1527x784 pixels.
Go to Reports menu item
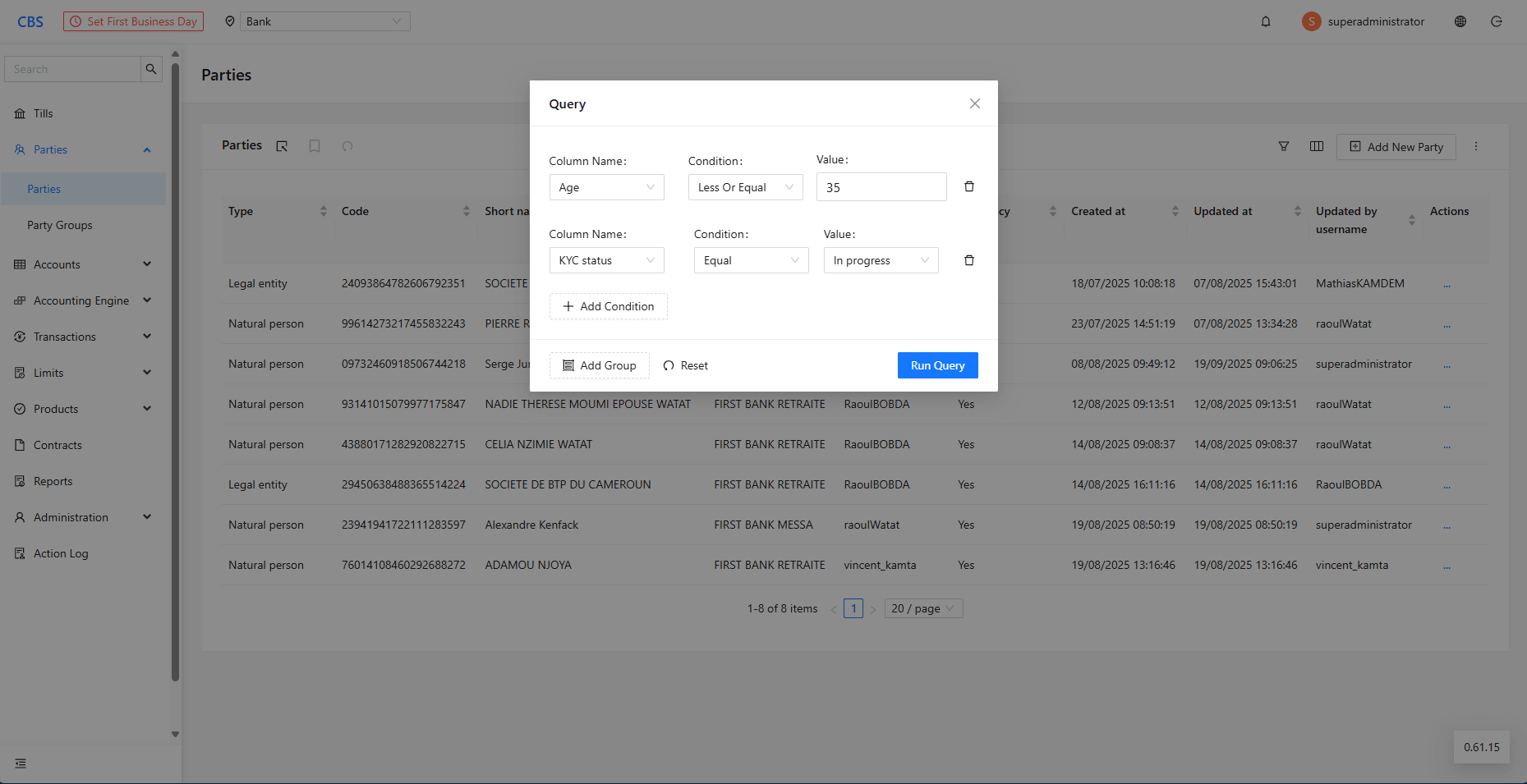(53, 481)
